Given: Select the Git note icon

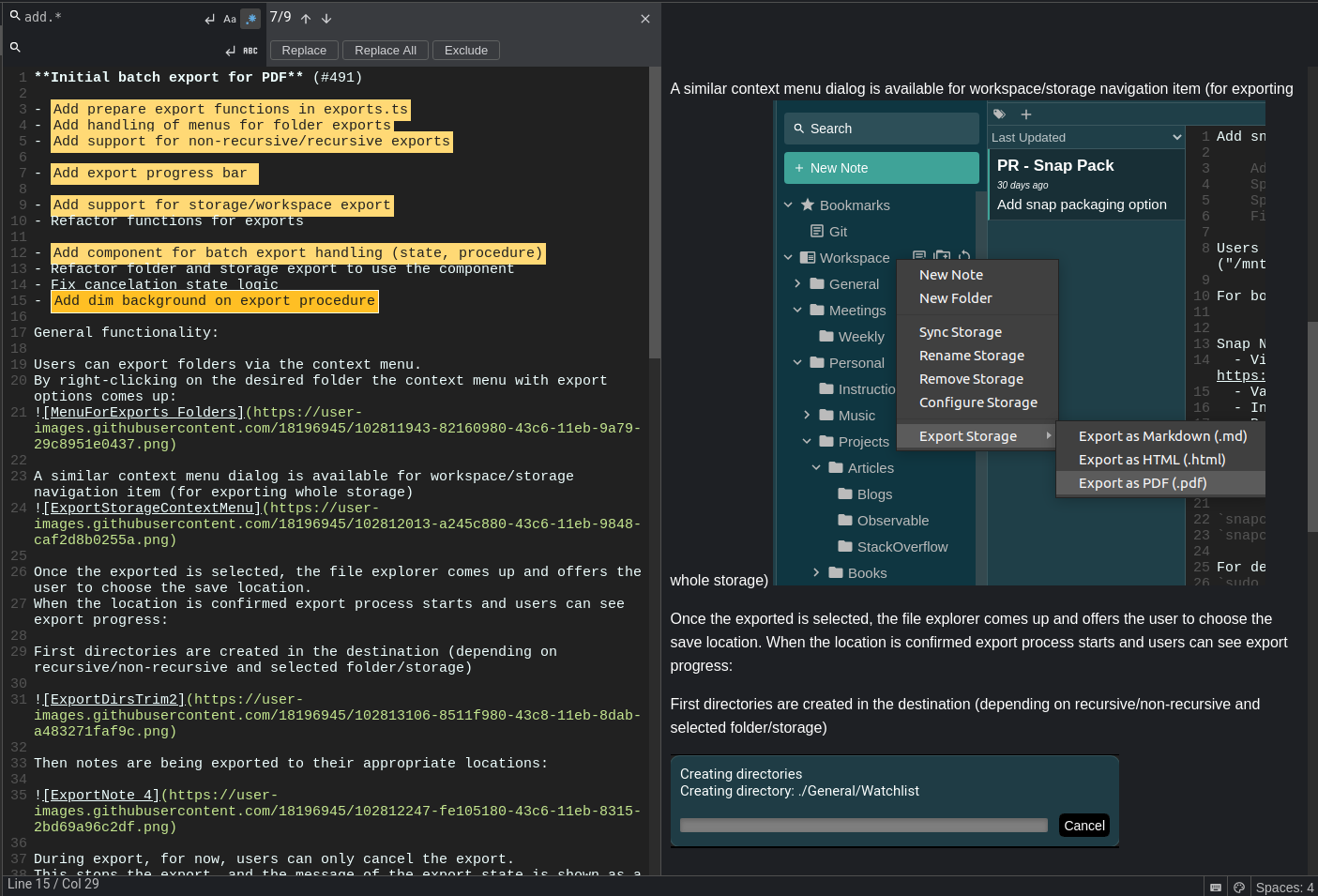Looking at the screenshot, I should tap(817, 231).
